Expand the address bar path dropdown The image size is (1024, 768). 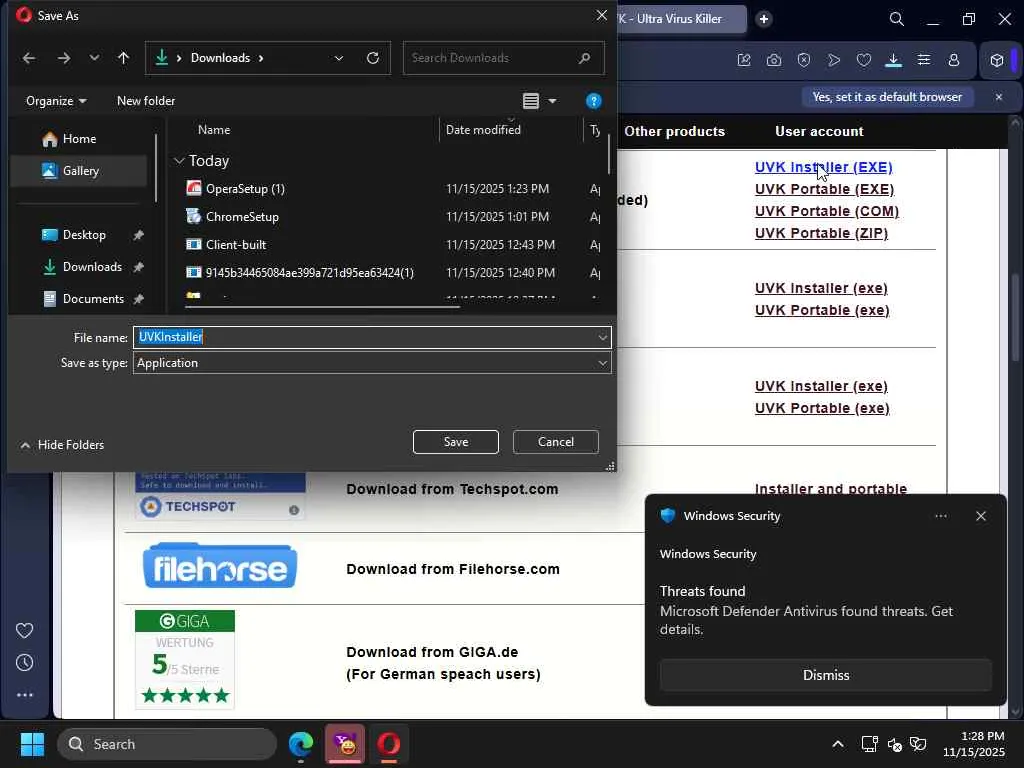coord(338,58)
